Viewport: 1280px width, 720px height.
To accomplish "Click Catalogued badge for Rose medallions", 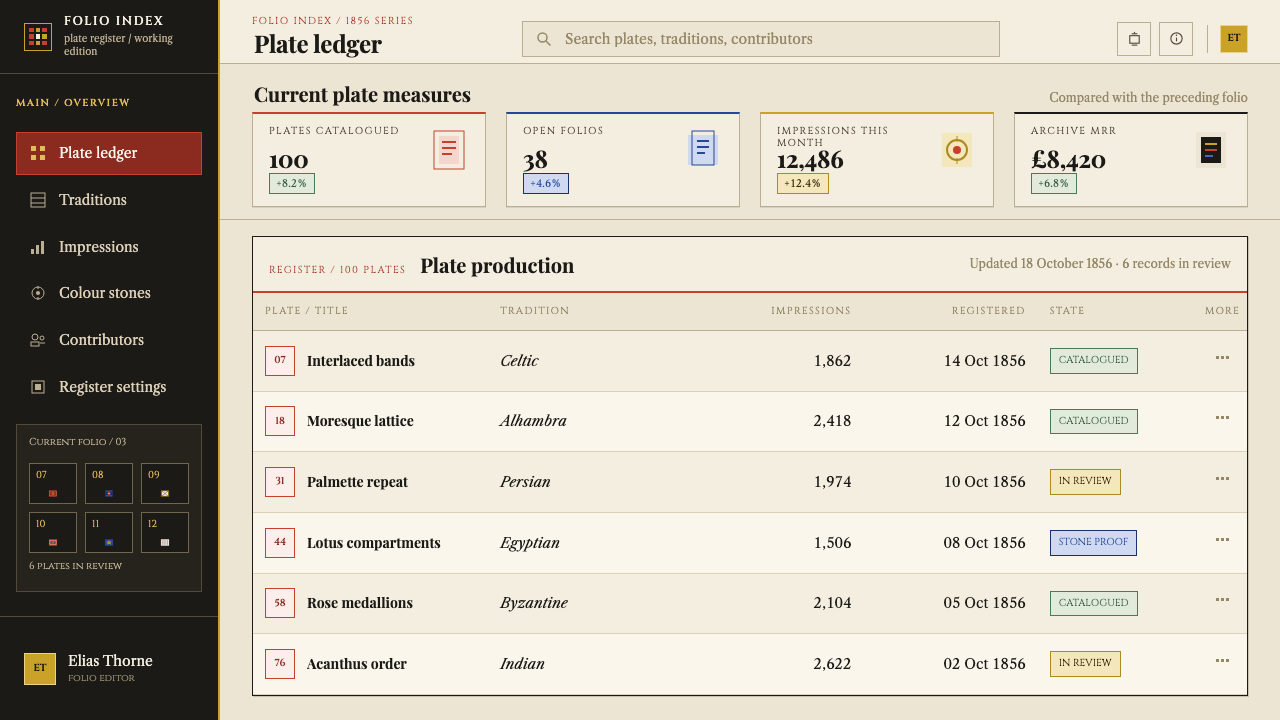I will (x=1094, y=603).
